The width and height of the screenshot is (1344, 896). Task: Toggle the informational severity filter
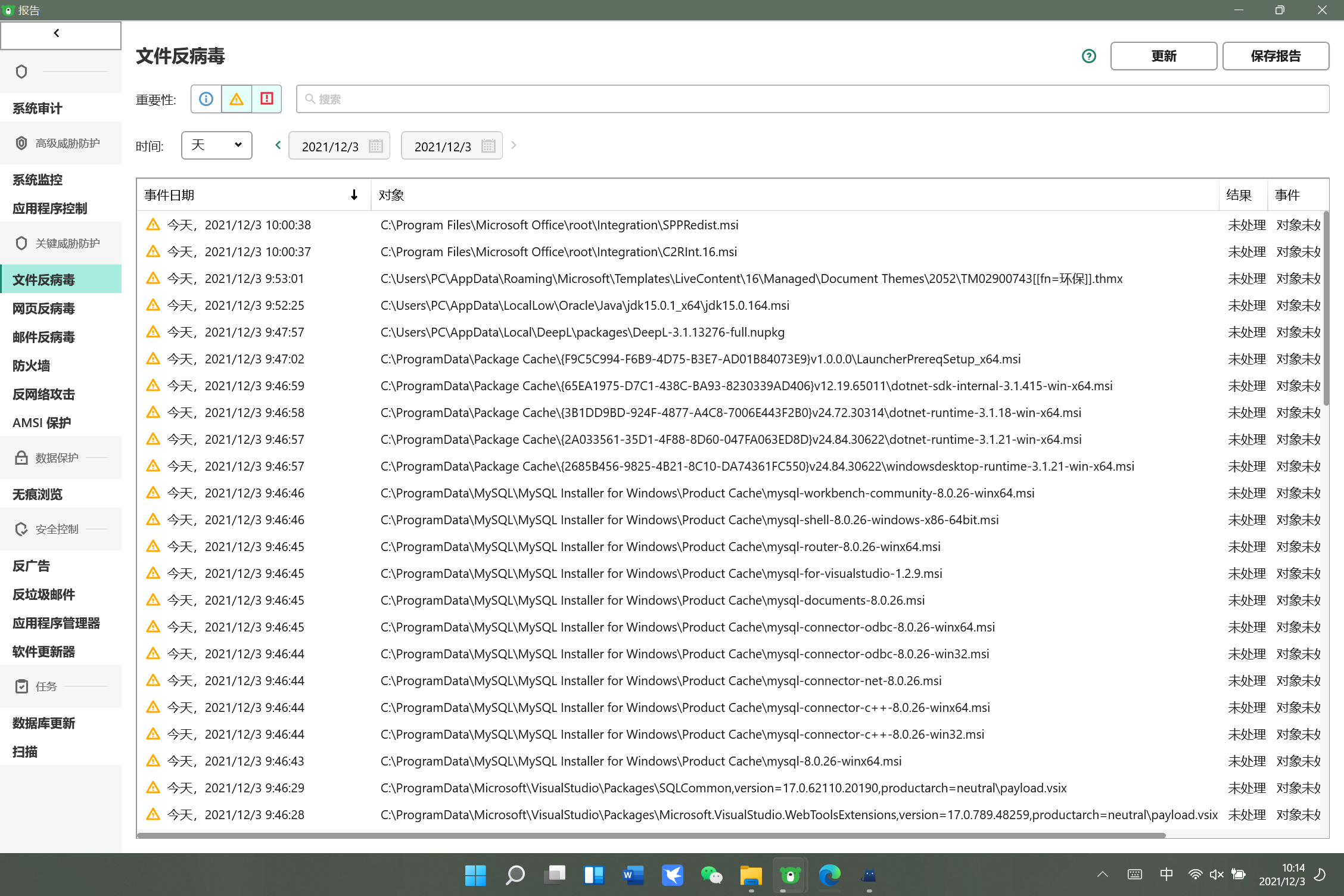[206, 99]
